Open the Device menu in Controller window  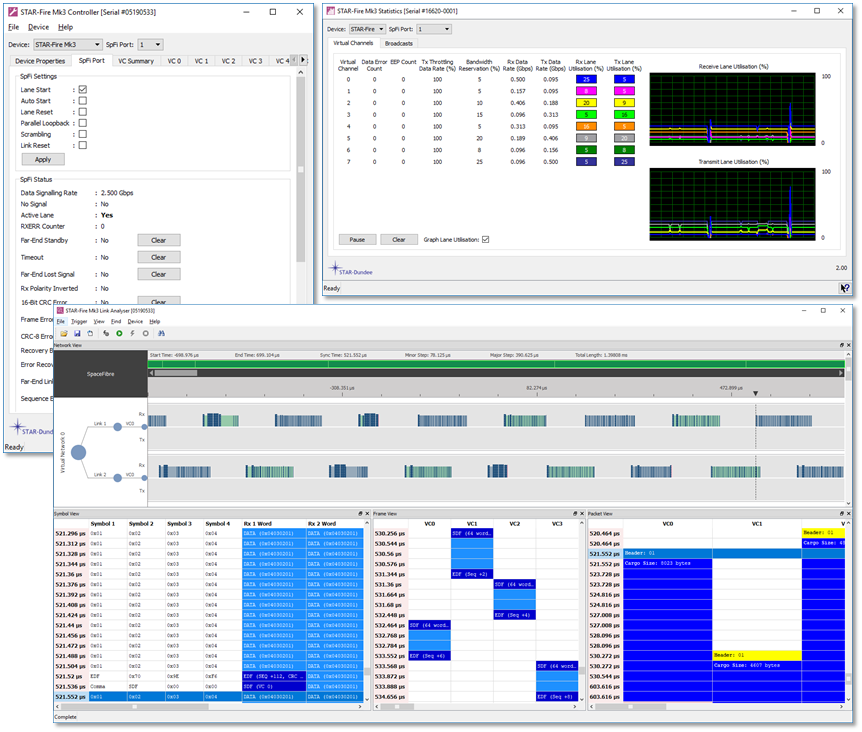pyautogui.click(x=38, y=27)
